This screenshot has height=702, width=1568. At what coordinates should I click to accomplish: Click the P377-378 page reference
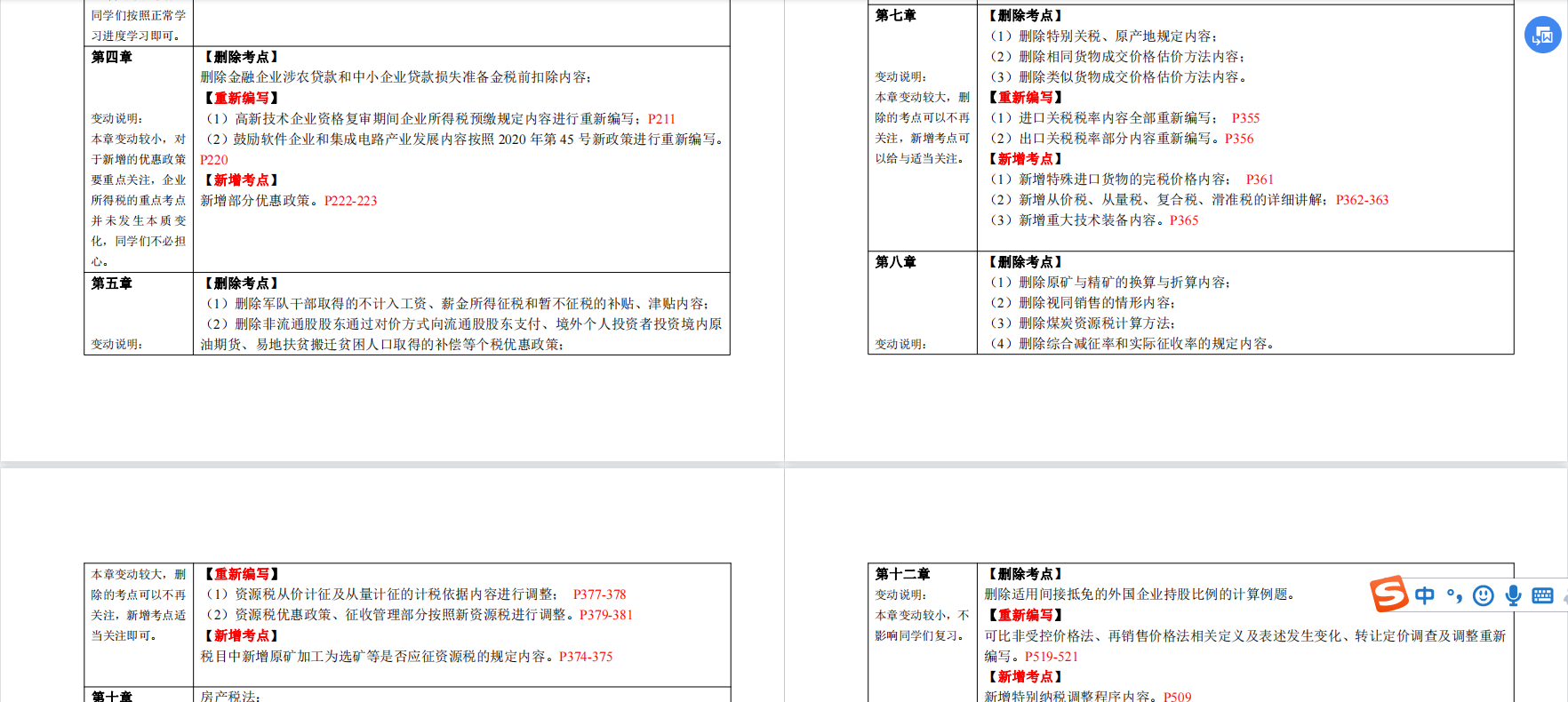tap(599, 594)
